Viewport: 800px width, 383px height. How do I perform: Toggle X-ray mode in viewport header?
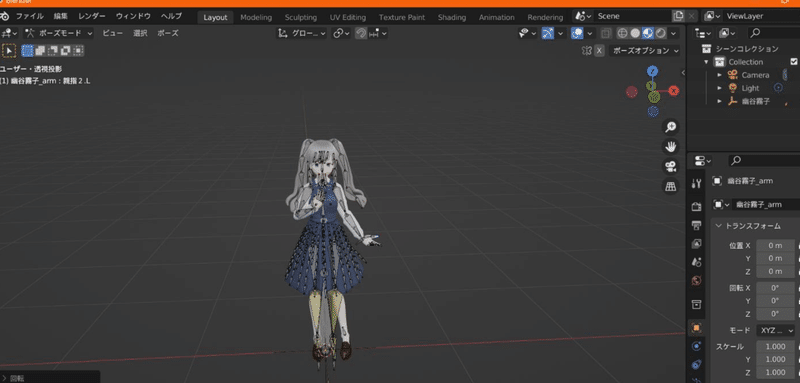coord(606,33)
